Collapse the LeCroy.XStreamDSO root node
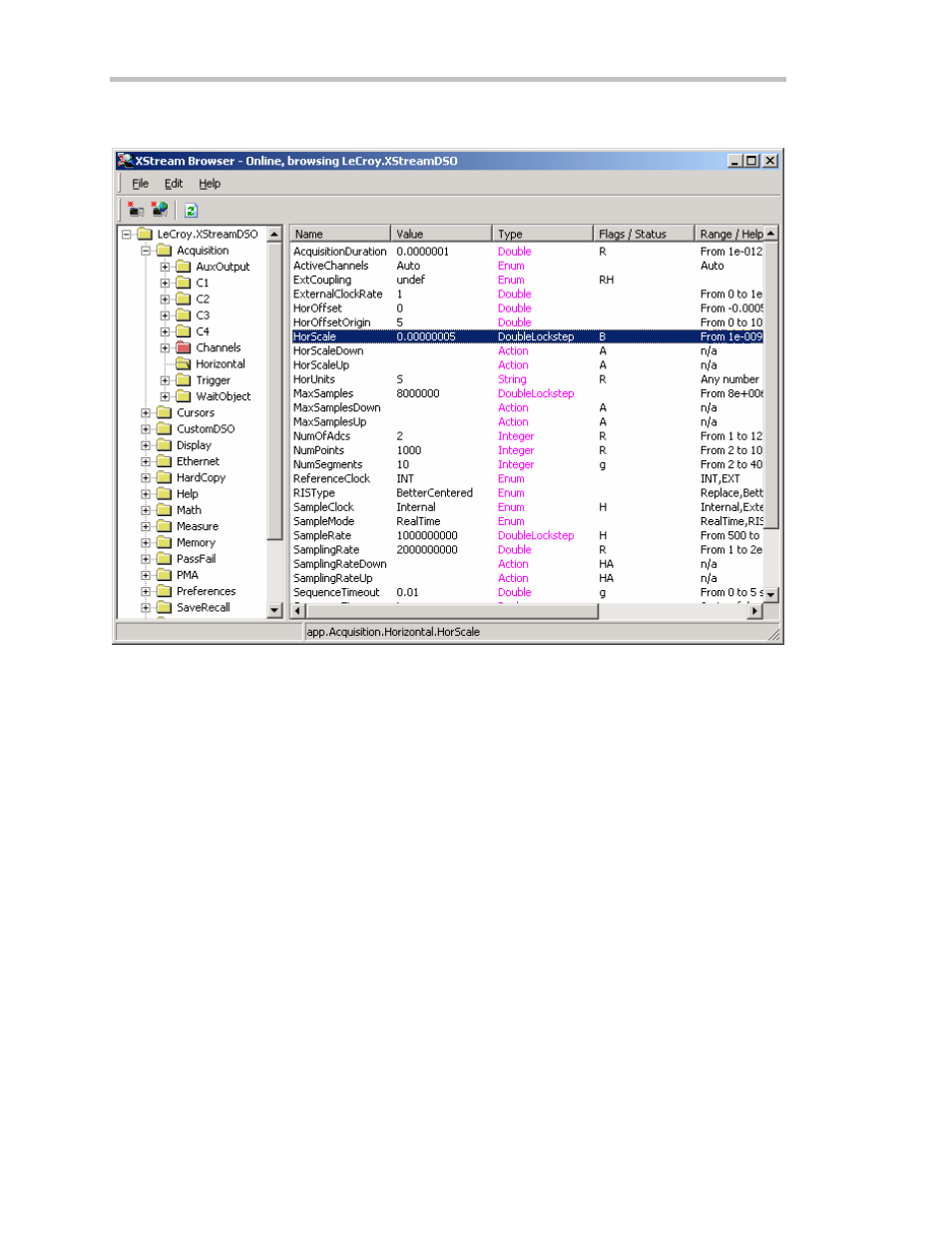952x1233 pixels. 127,235
